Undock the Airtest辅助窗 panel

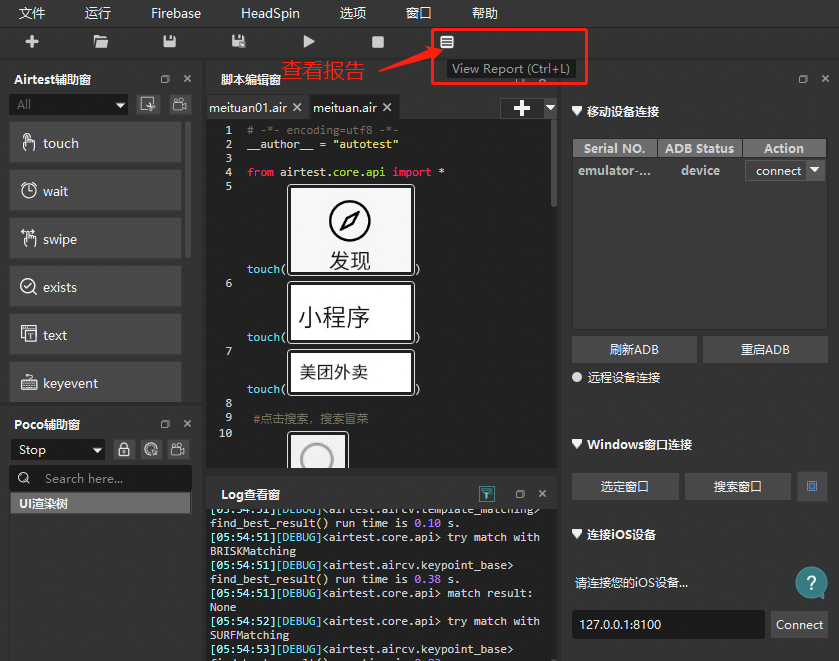165,79
